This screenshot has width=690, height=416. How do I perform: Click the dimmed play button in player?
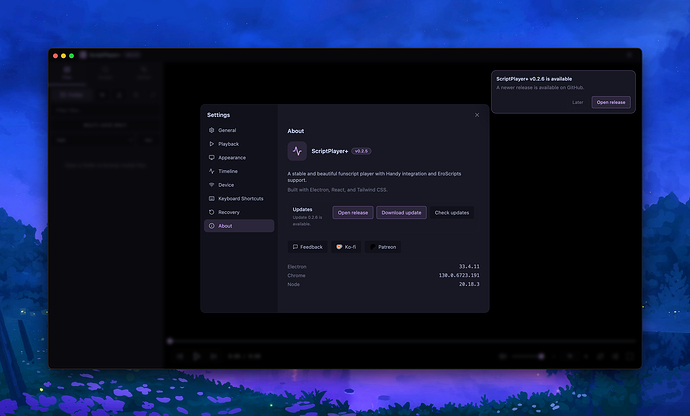(197, 356)
